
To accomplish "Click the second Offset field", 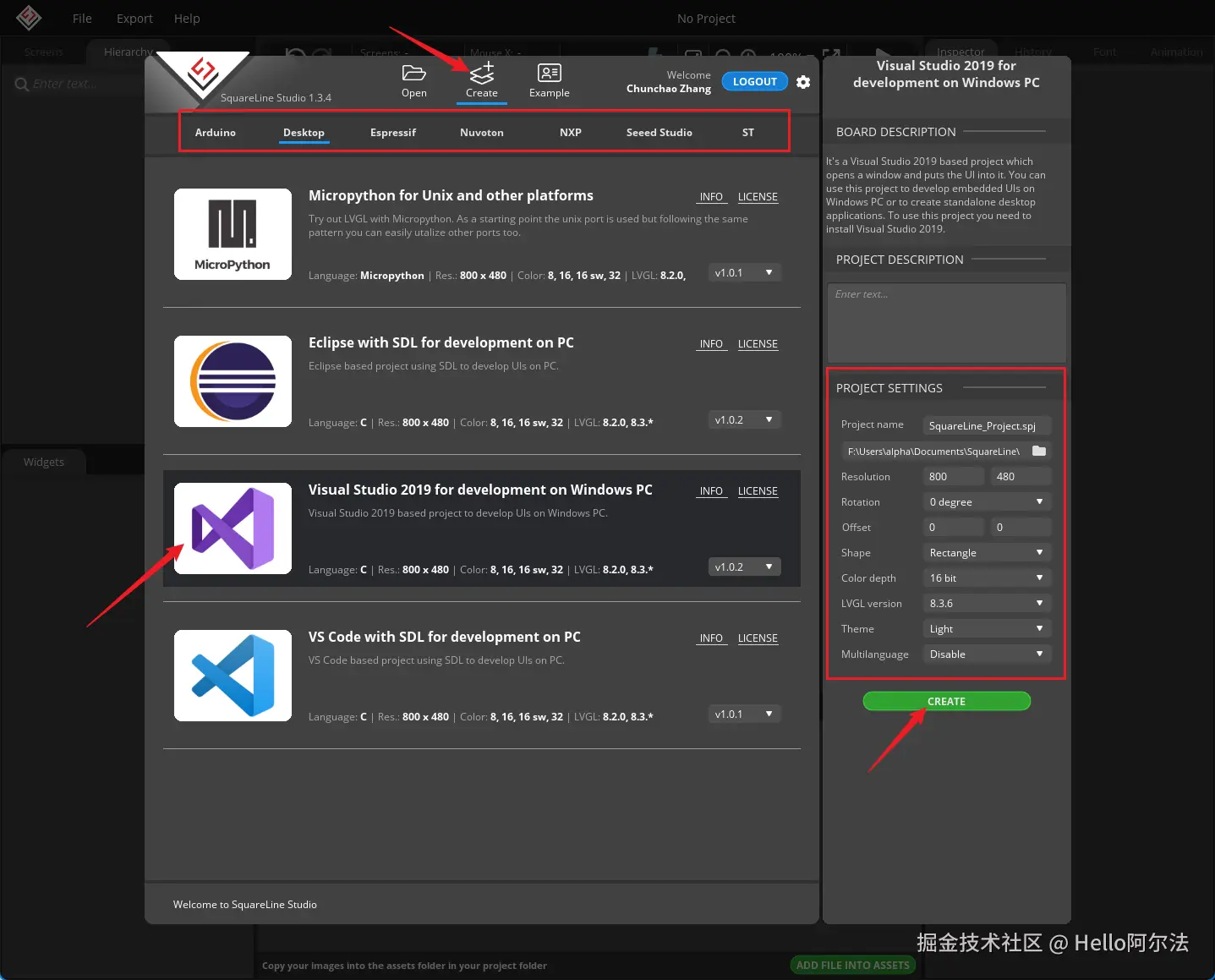I will pyautogui.click(x=1021, y=527).
